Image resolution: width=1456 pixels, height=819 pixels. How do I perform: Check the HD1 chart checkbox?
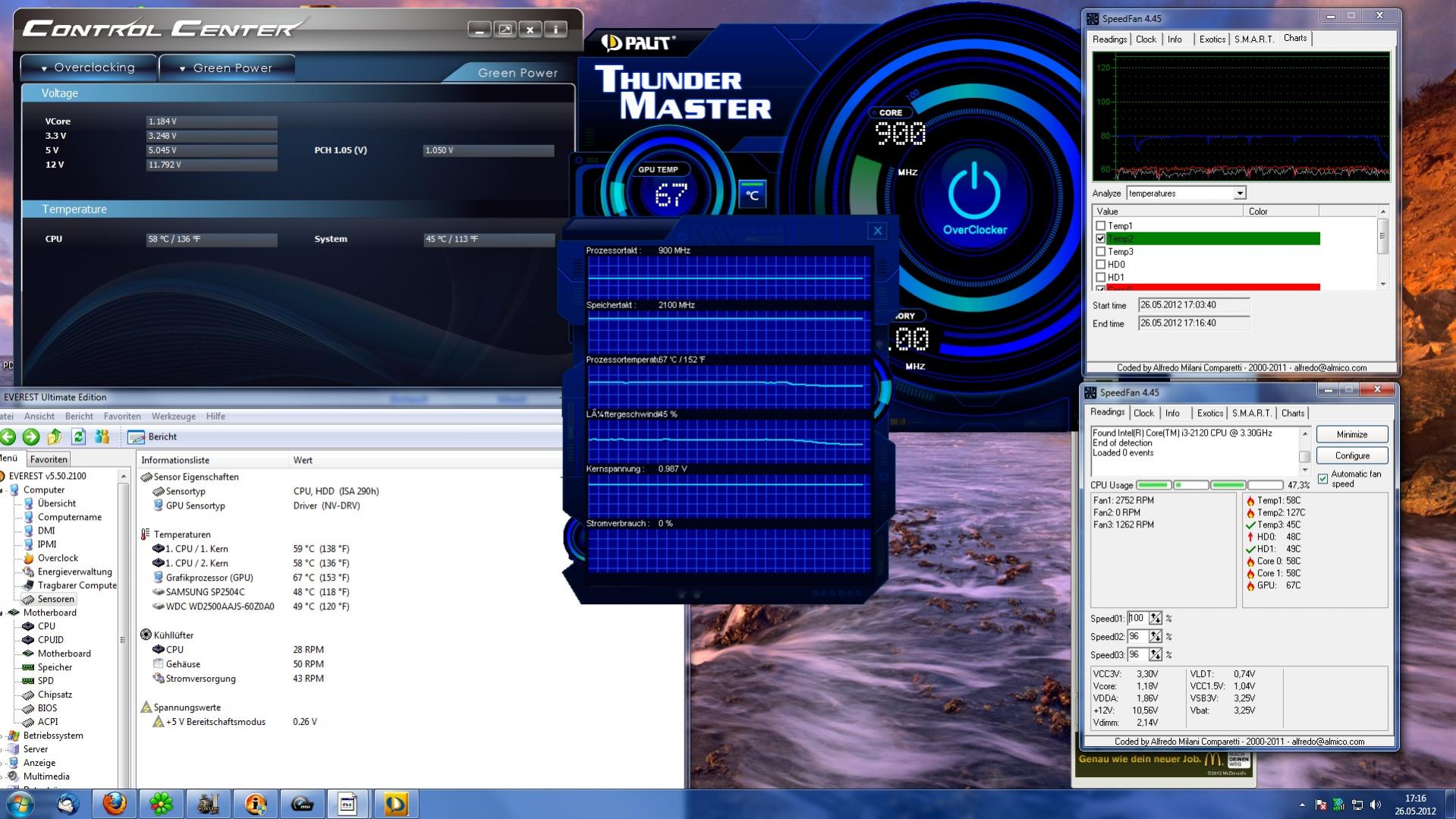[x=1100, y=277]
